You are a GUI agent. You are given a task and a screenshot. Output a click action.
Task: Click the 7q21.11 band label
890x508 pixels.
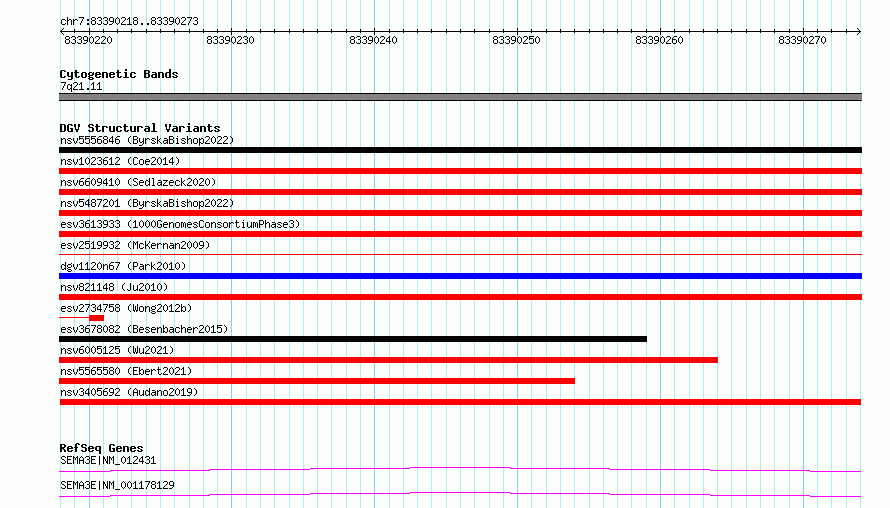81,86
